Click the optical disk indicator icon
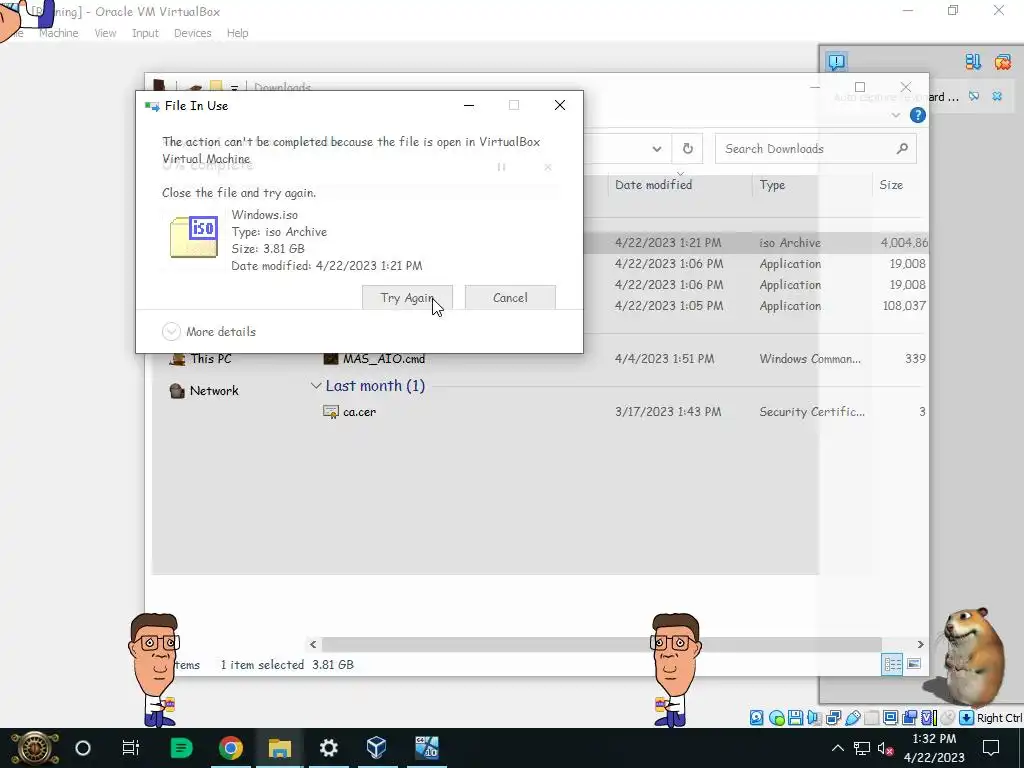 pos(776,718)
